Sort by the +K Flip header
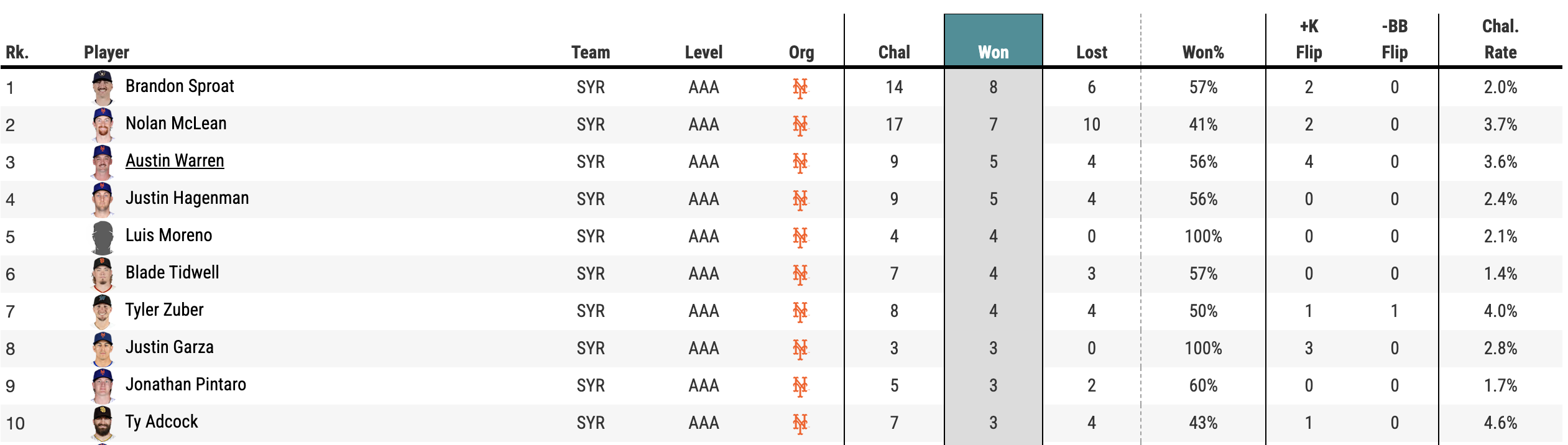The image size is (1568, 445). (x=1309, y=40)
